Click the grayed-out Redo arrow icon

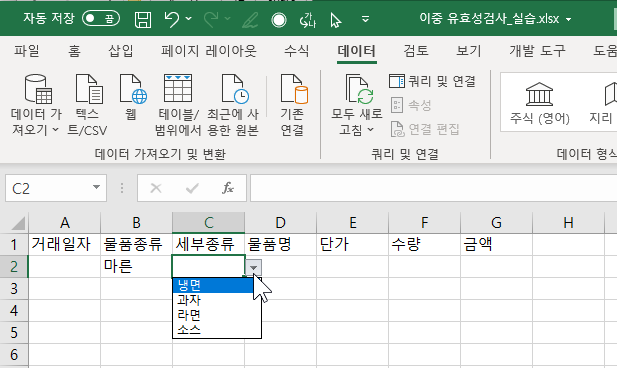pyautogui.click(x=211, y=19)
